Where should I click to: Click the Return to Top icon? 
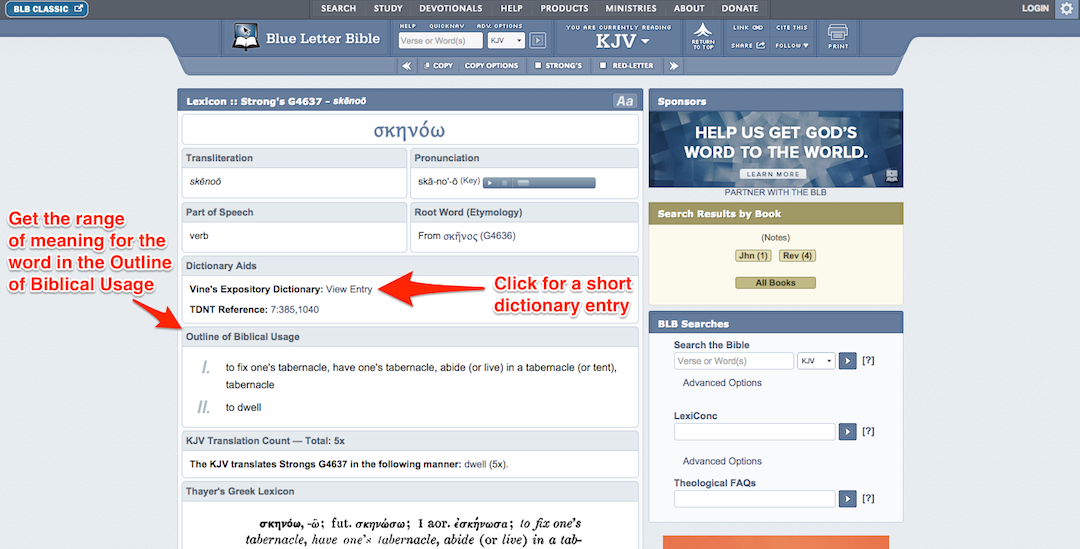point(703,36)
